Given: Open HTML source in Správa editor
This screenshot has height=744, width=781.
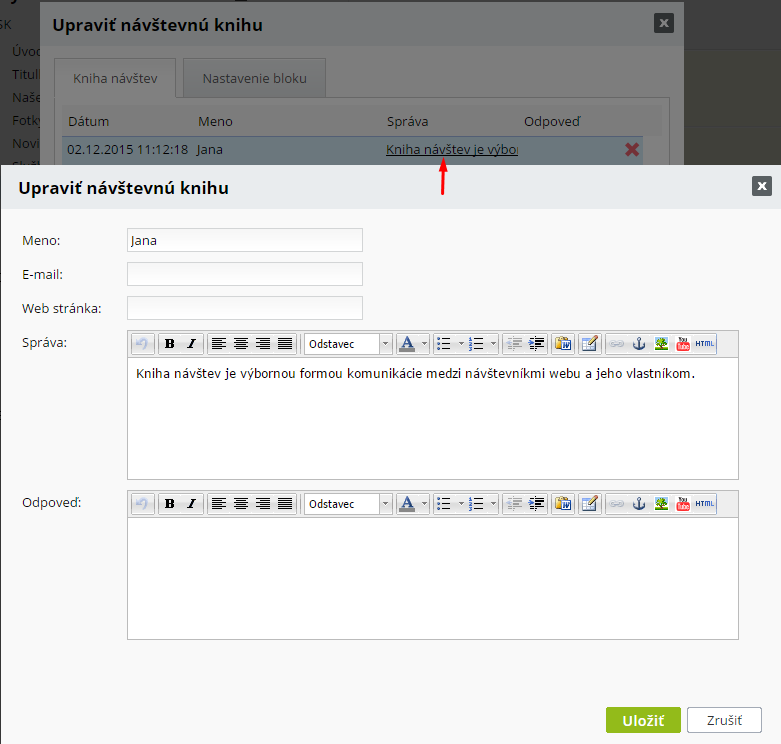Looking at the screenshot, I should (x=705, y=344).
